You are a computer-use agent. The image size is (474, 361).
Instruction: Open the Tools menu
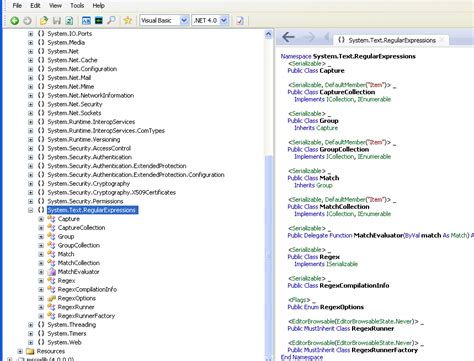pyautogui.click(x=77, y=6)
